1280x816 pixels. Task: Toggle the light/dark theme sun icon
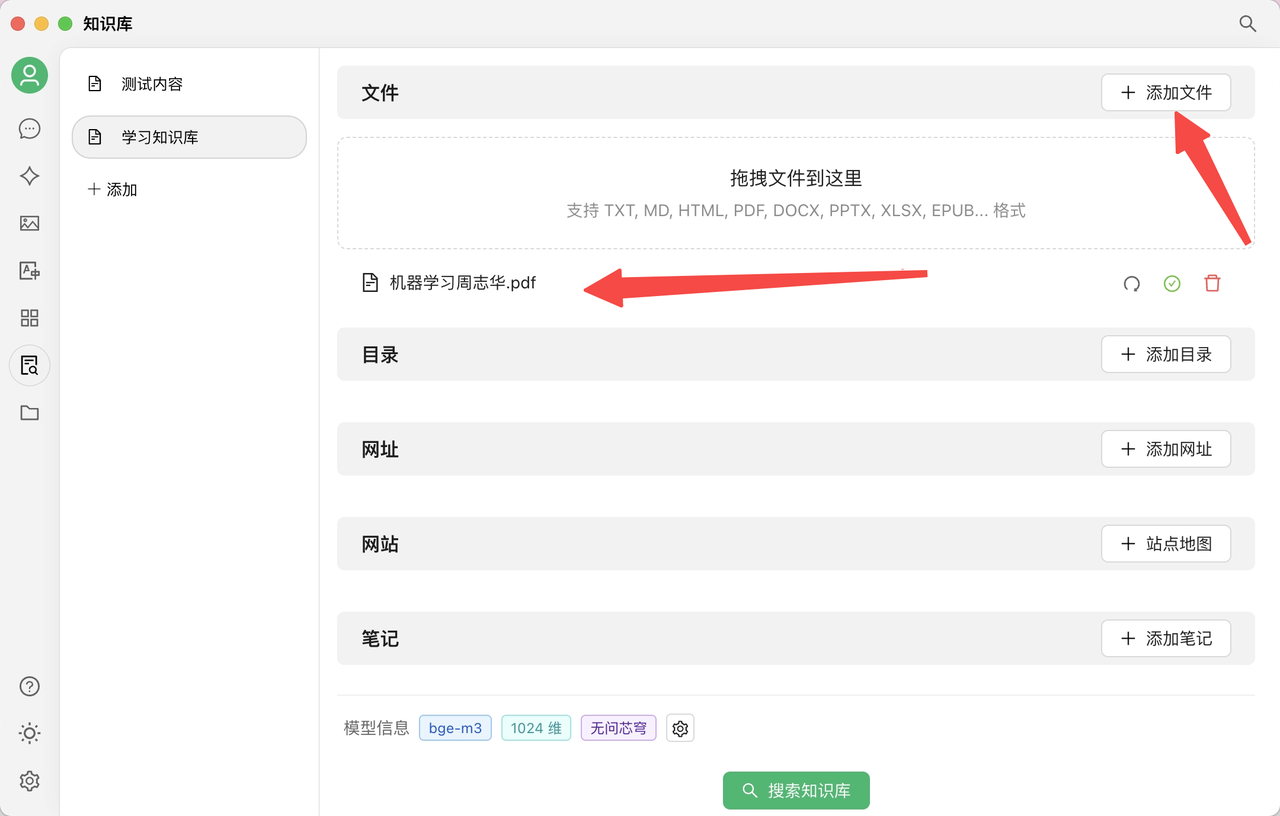click(x=30, y=733)
